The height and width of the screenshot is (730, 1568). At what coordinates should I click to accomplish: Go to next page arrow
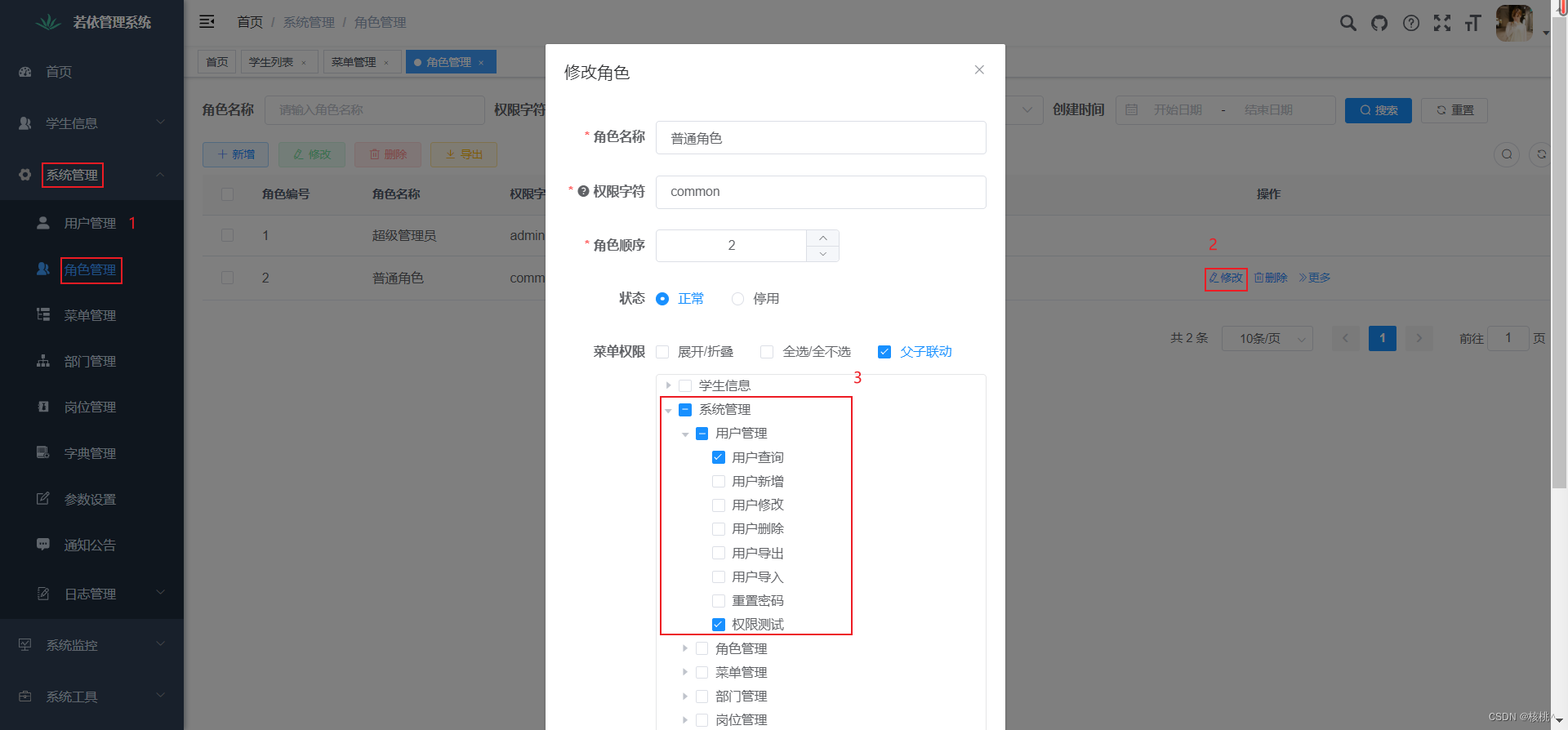1419,338
